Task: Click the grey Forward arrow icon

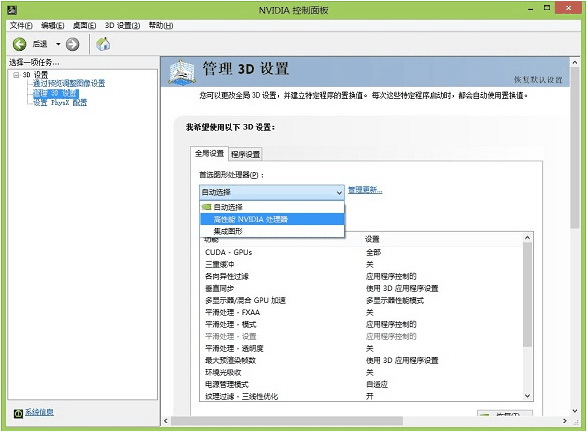Action: [x=73, y=44]
